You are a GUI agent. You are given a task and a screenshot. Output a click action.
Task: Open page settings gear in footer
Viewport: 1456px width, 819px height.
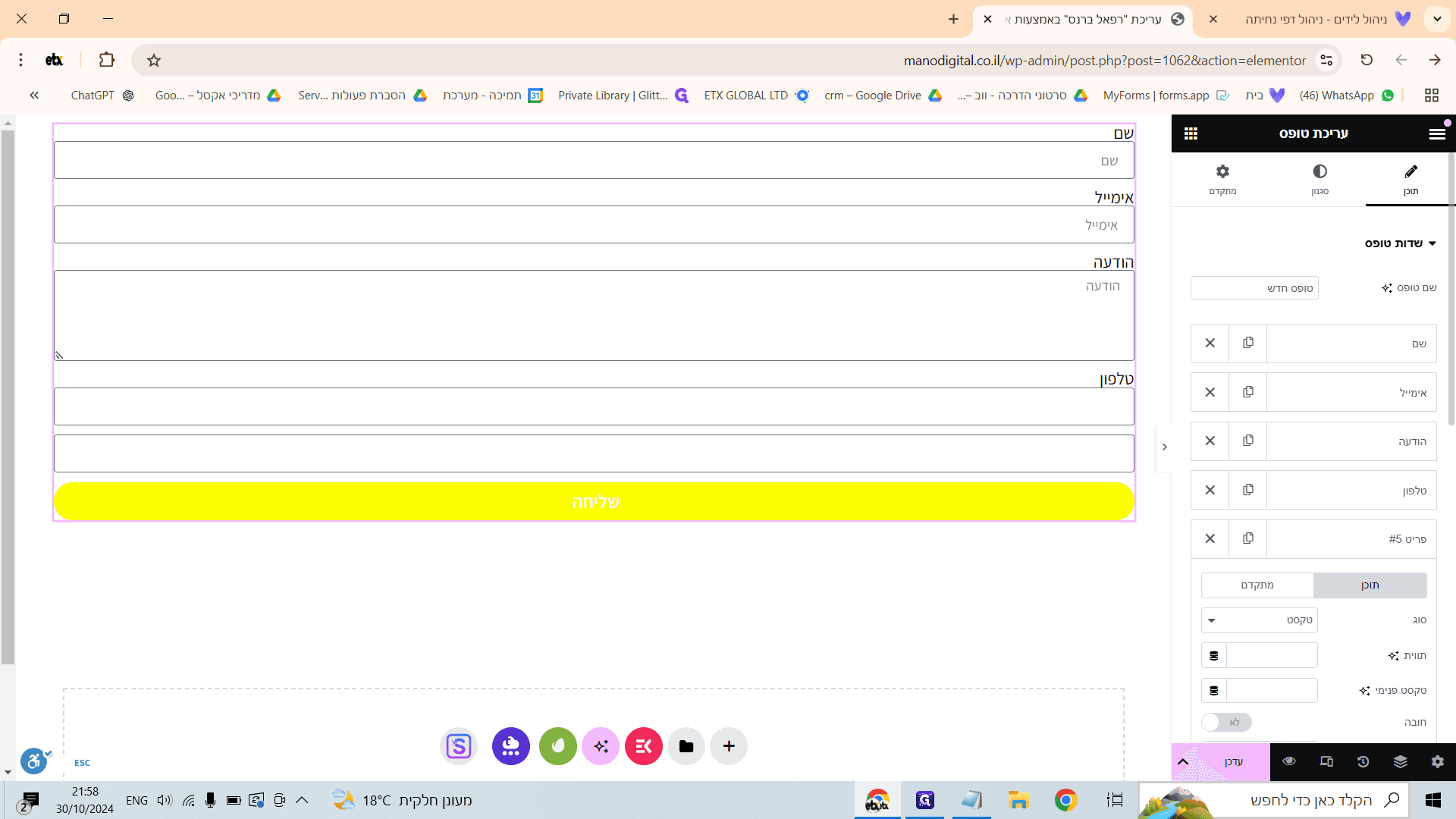(x=1437, y=762)
